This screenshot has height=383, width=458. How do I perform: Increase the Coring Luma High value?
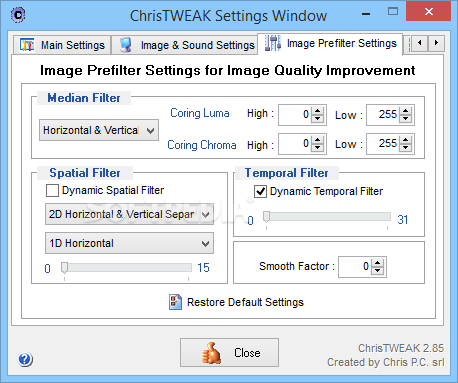(x=318, y=111)
